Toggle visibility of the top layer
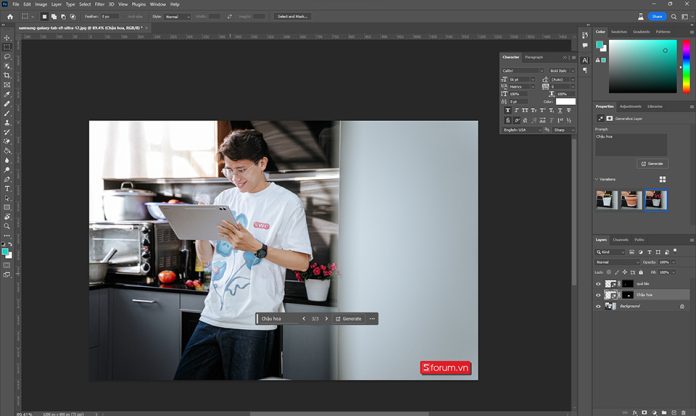The height and width of the screenshot is (416, 696). (x=599, y=283)
